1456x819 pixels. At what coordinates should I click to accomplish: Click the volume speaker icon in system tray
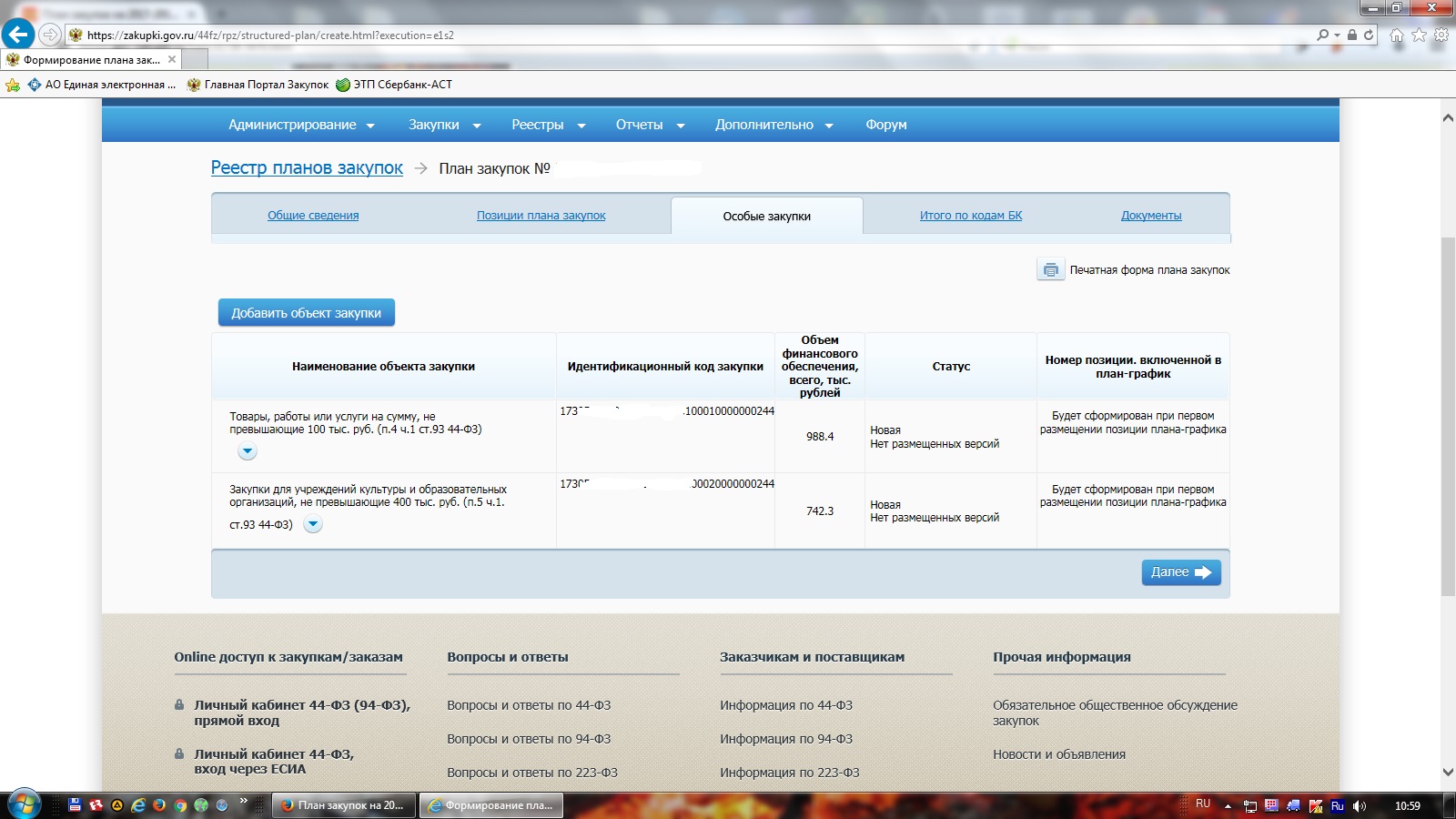(1360, 805)
